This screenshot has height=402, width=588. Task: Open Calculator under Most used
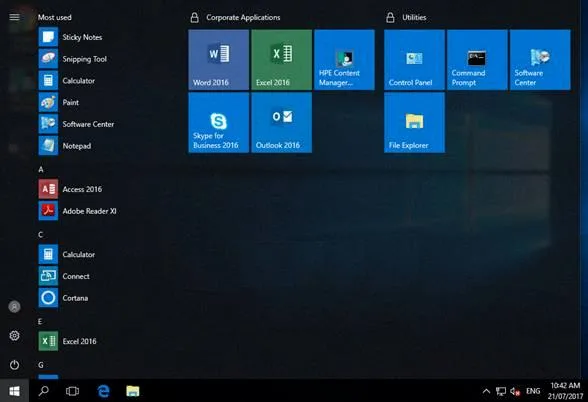point(67,81)
